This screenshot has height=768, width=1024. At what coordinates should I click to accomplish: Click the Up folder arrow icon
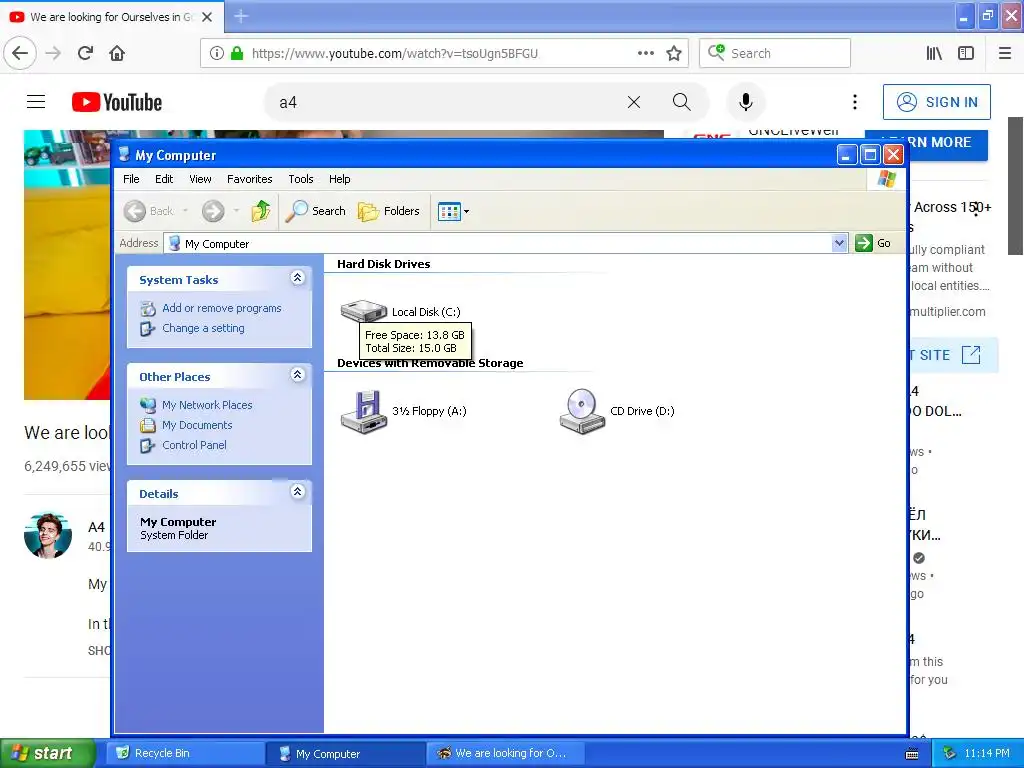coord(261,211)
